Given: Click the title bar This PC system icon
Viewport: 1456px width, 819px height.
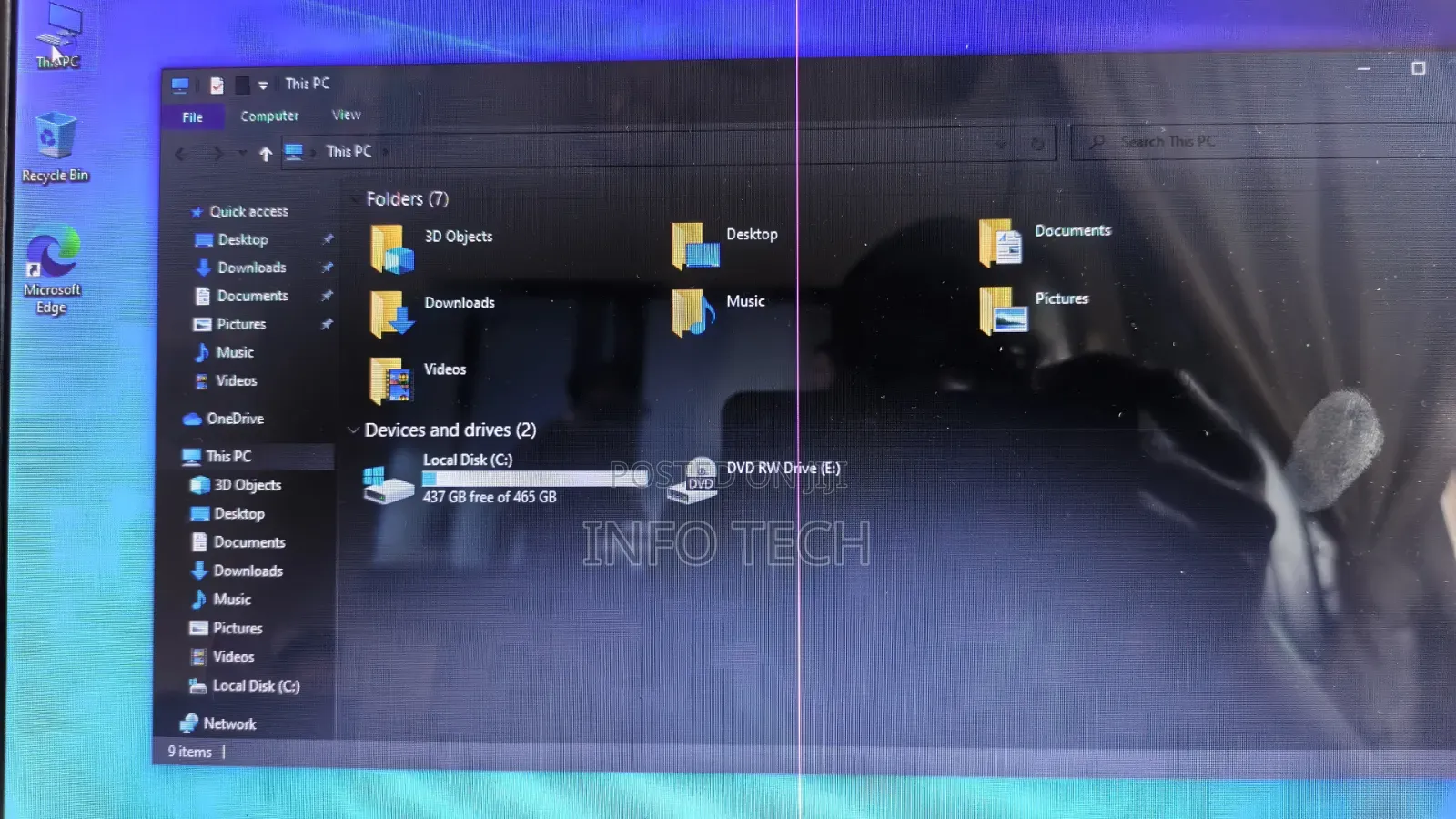Looking at the screenshot, I should (180, 86).
